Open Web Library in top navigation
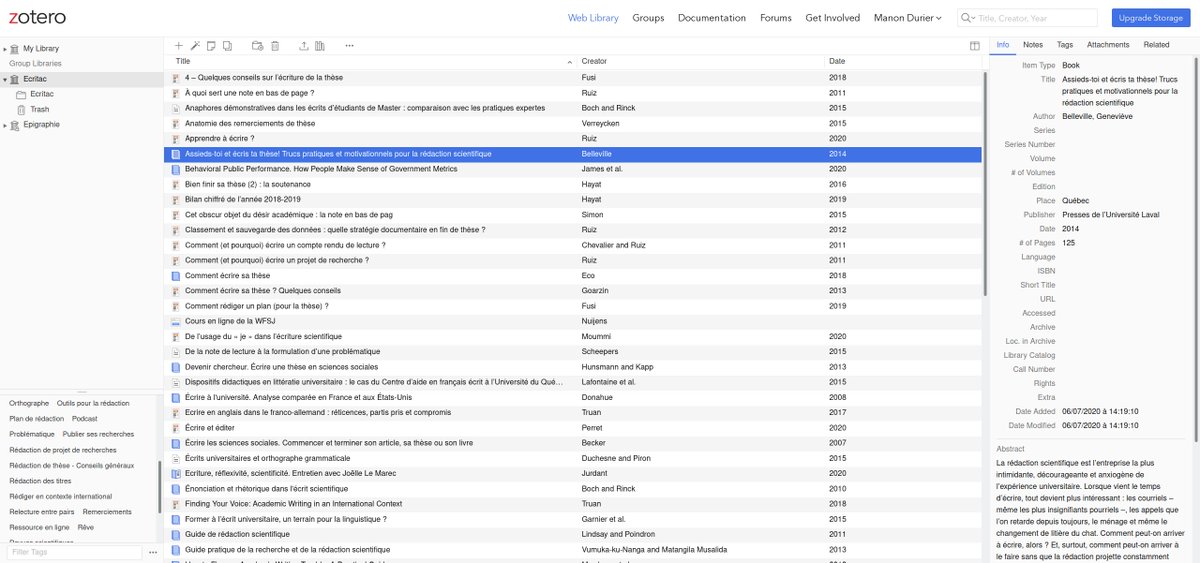 click(x=593, y=18)
